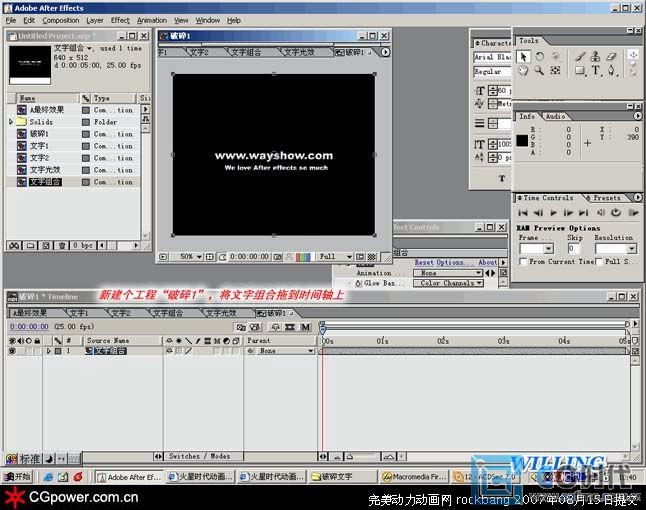Select the Brush tool

point(580,56)
